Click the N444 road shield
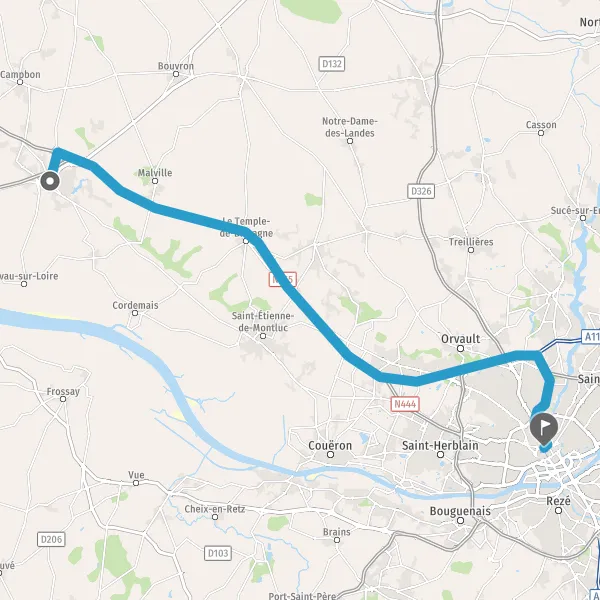The height and width of the screenshot is (600, 600). coord(405,404)
